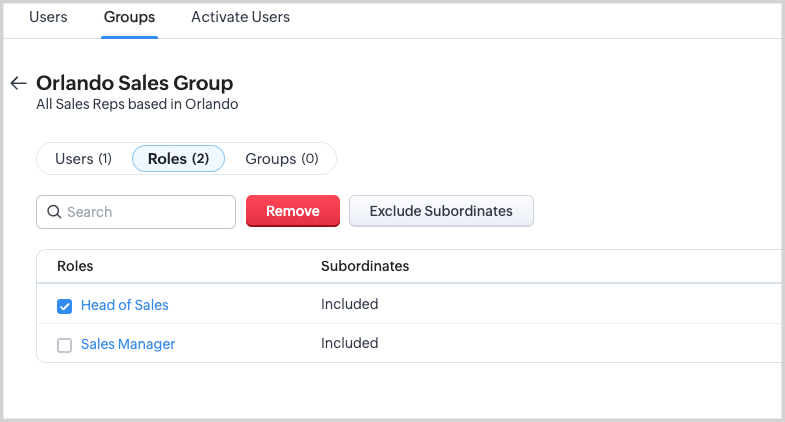785x422 pixels.
Task: Uncheck the Head of Sales checkbox
Action: (x=64, y=306)
